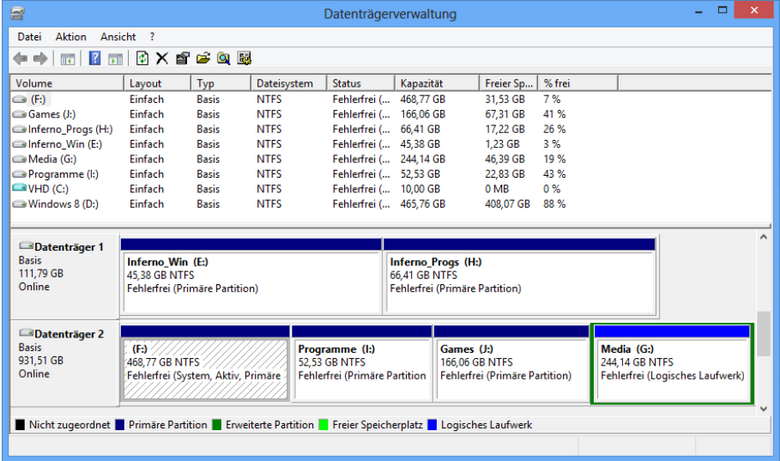780x461 pixels.
Task: Open the ? help menu
Action: tap(152, 37)
